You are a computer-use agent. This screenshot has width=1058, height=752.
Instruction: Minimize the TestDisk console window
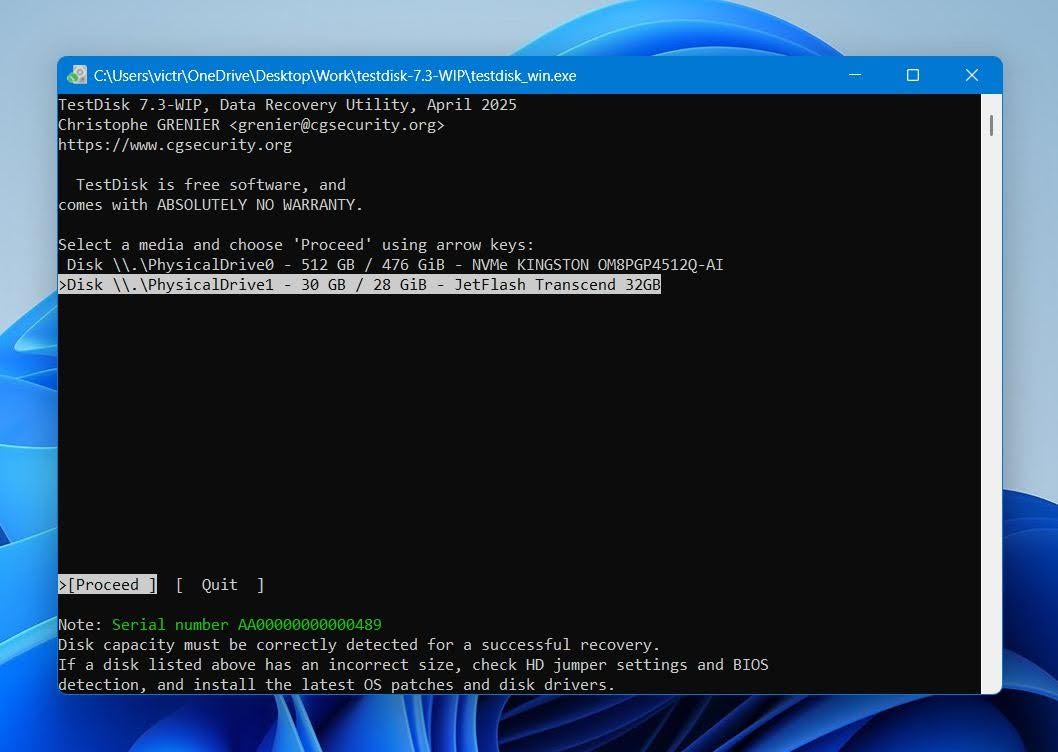point(855,75)
